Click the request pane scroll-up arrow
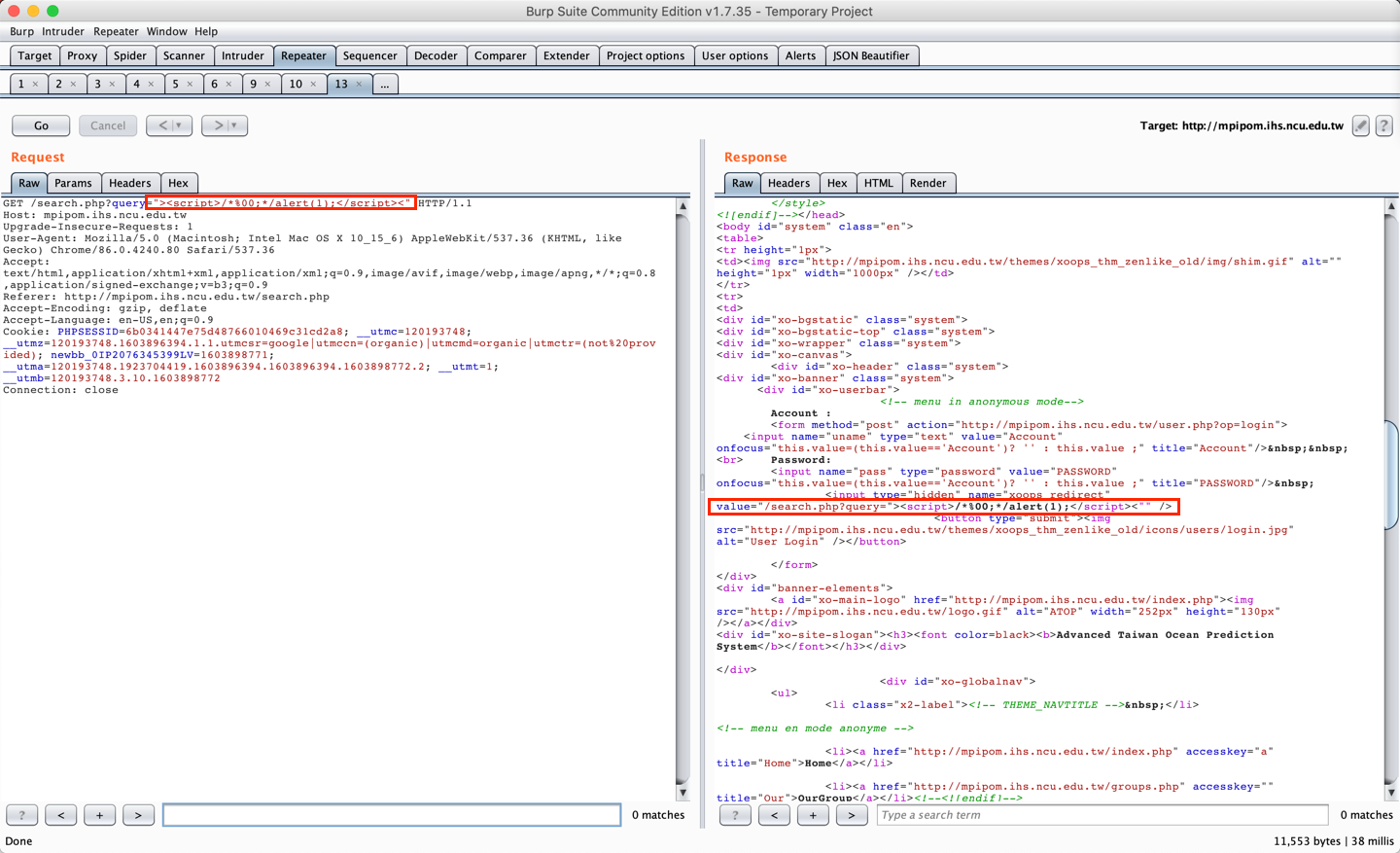The height and width of the screenshot is (853, 1400). 682,206
